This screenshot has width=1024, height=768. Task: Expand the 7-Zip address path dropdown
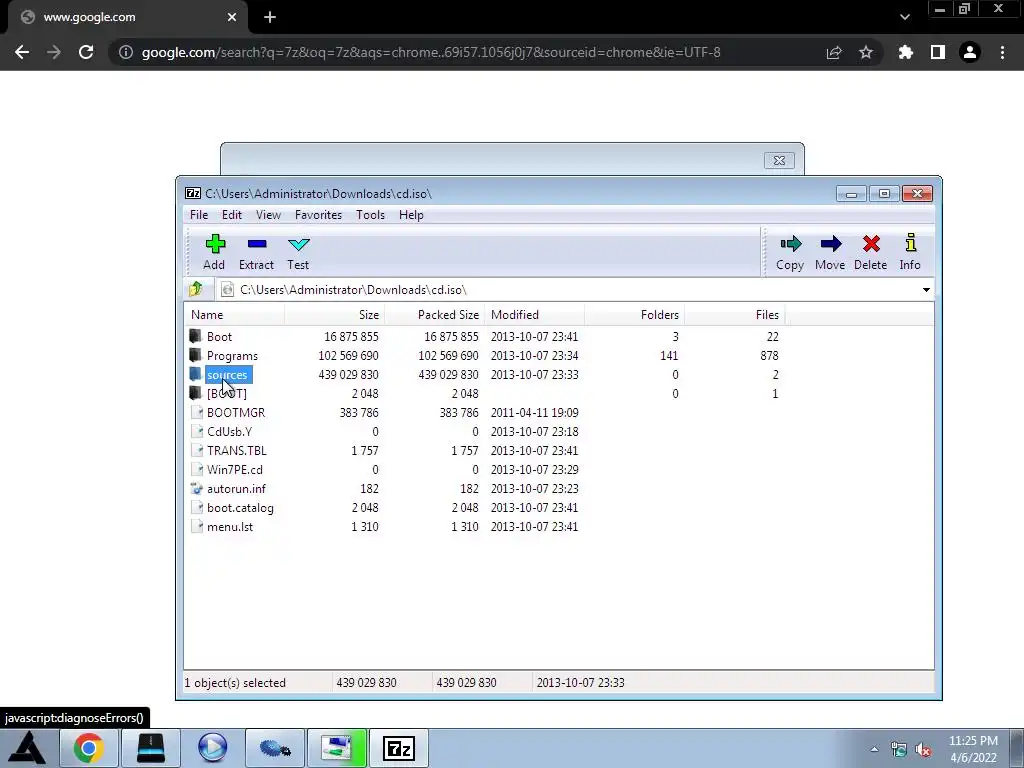(926, 289)
